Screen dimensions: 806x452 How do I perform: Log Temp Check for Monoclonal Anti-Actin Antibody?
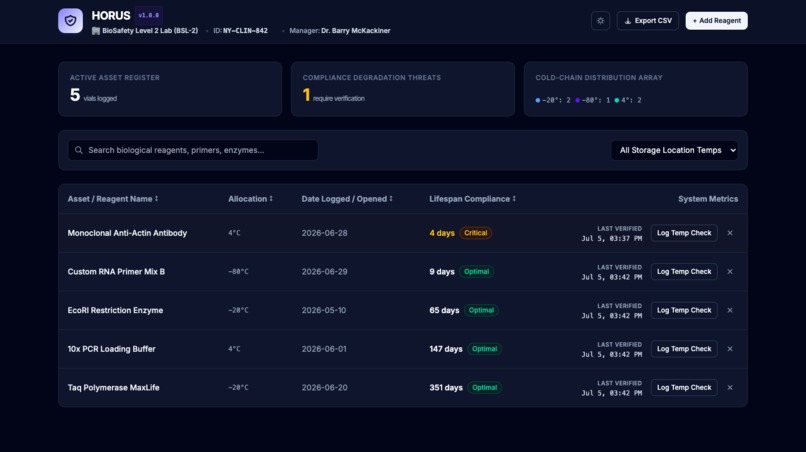pos(684,233)
